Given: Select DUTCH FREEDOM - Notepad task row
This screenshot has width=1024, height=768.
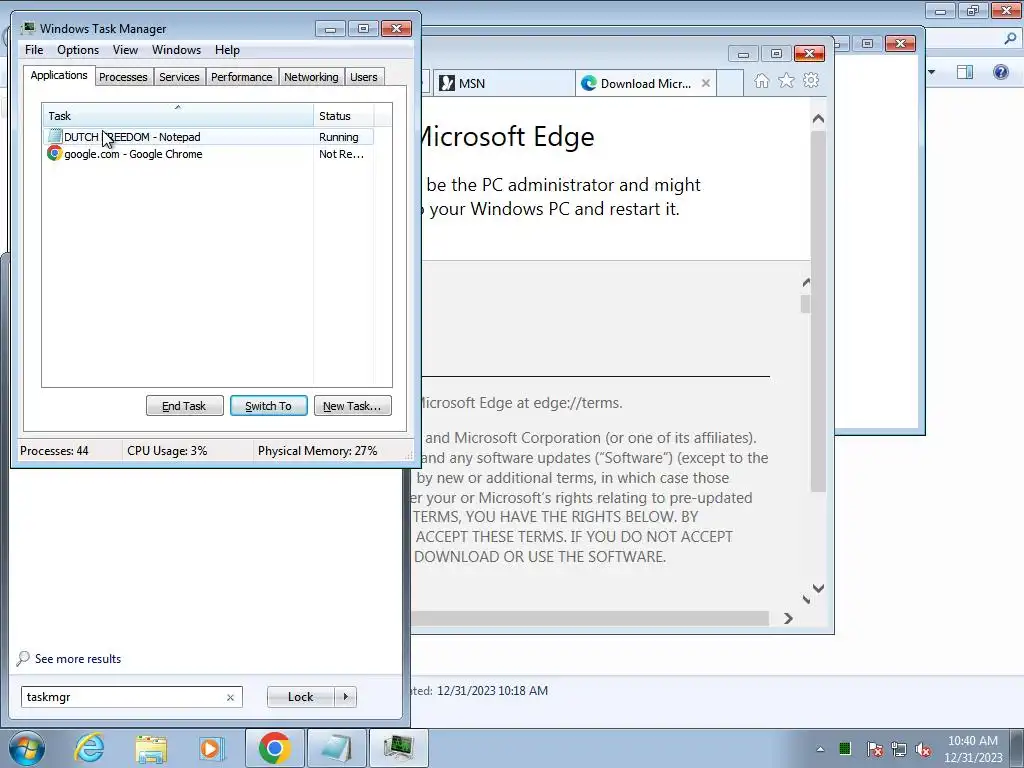Looking at the screenshot, I should point(209,136).
